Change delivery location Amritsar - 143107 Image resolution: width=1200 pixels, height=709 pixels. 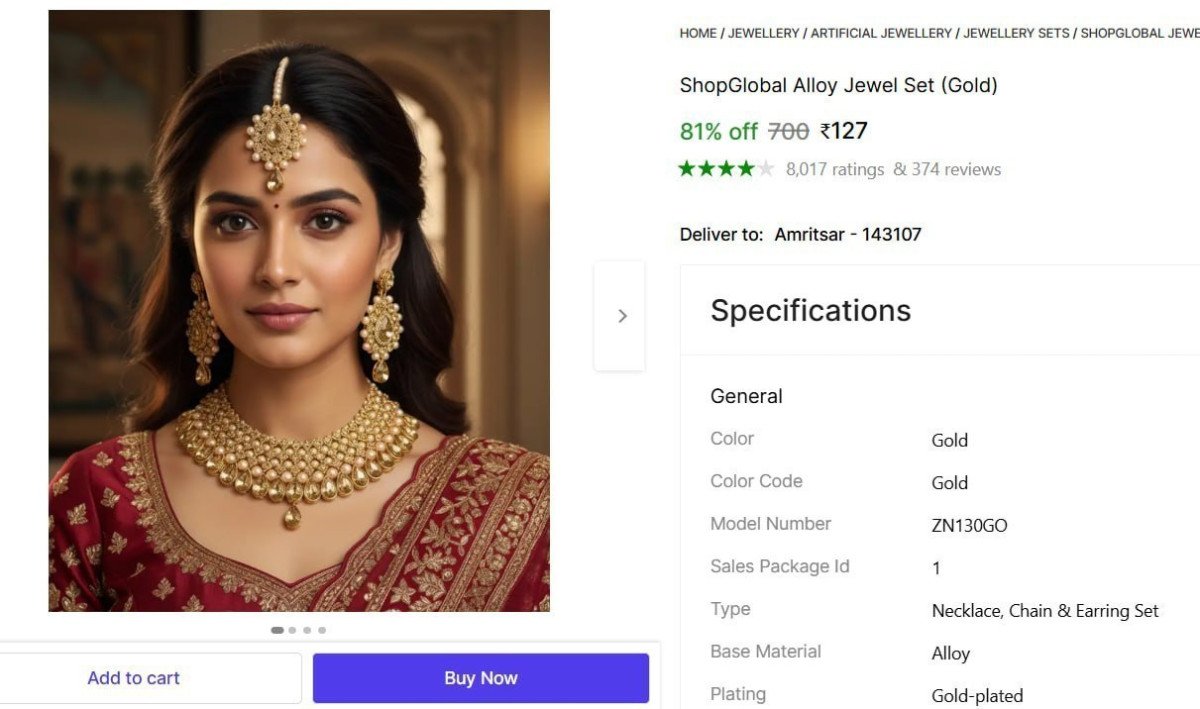coord(847,235)
